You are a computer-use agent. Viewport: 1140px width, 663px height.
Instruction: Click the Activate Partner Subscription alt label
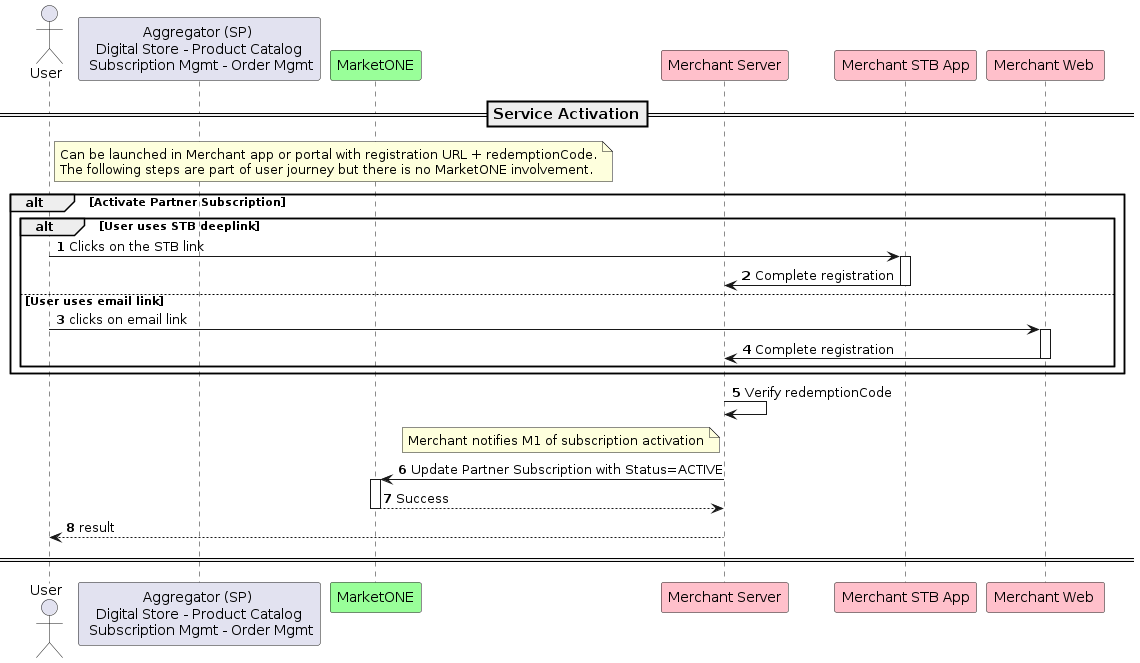point(188,202)
